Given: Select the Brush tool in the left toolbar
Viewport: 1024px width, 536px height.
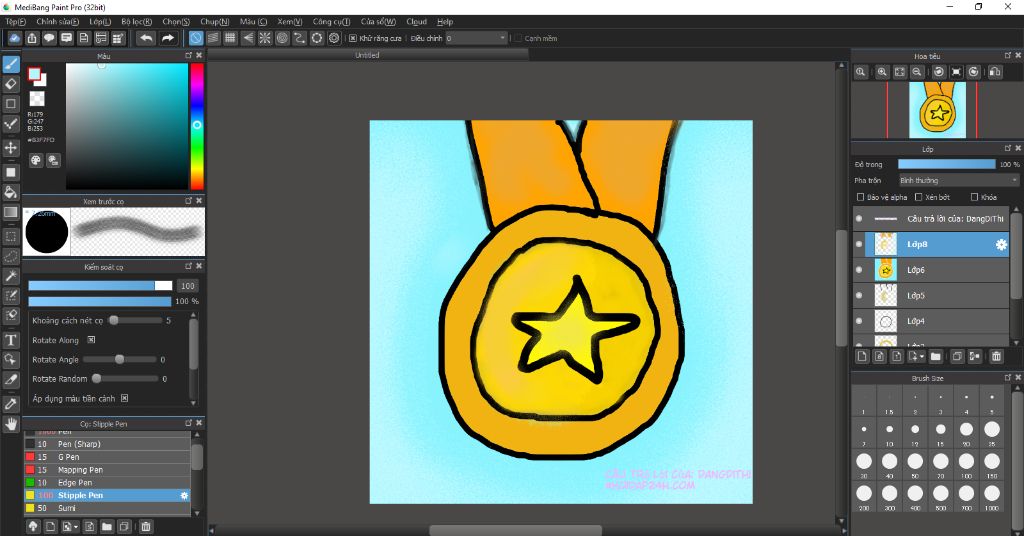Looking at the screenshot, I should pos(11,64).
